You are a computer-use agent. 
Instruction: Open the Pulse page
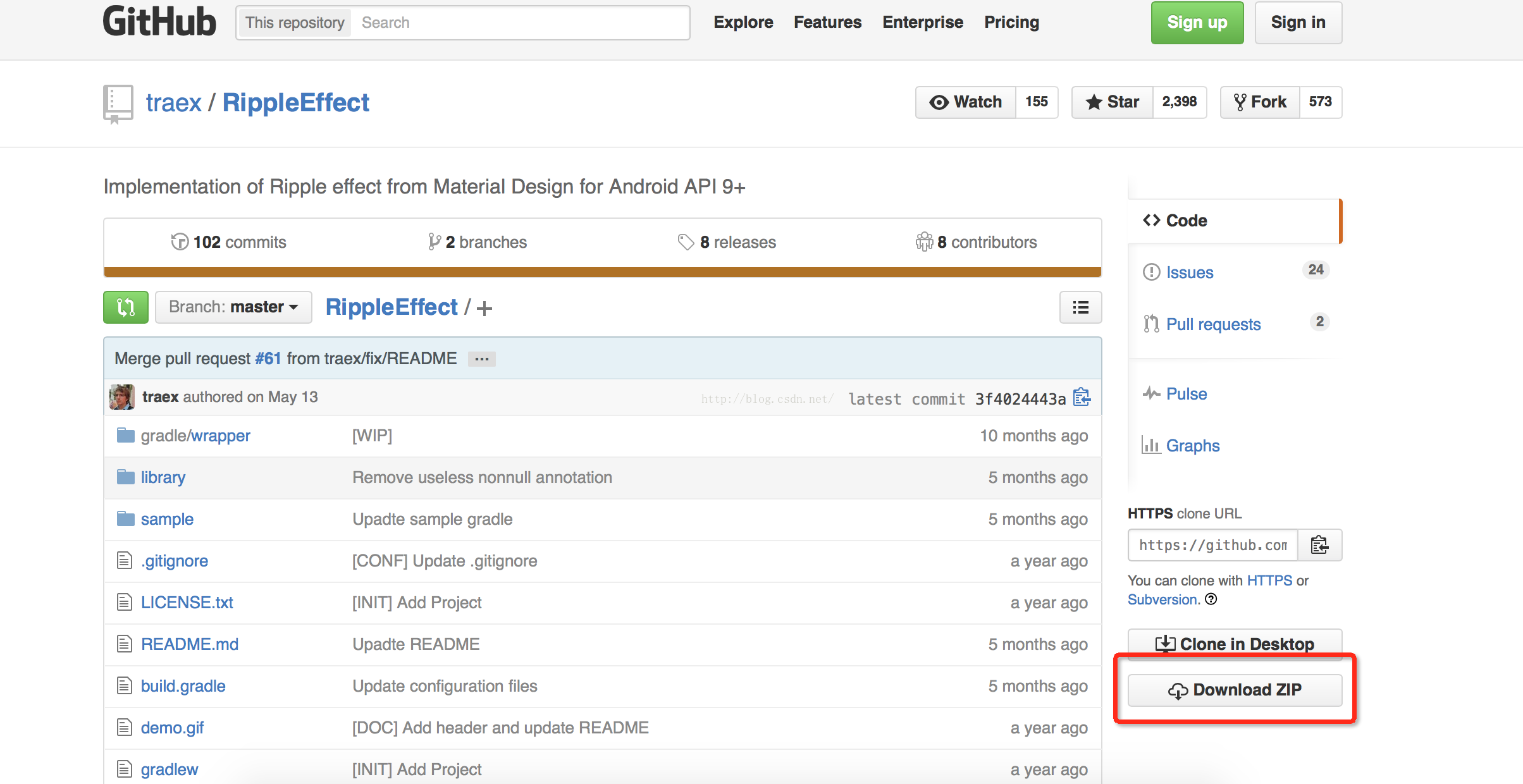pyautogui.click(x=1175, y=394)
